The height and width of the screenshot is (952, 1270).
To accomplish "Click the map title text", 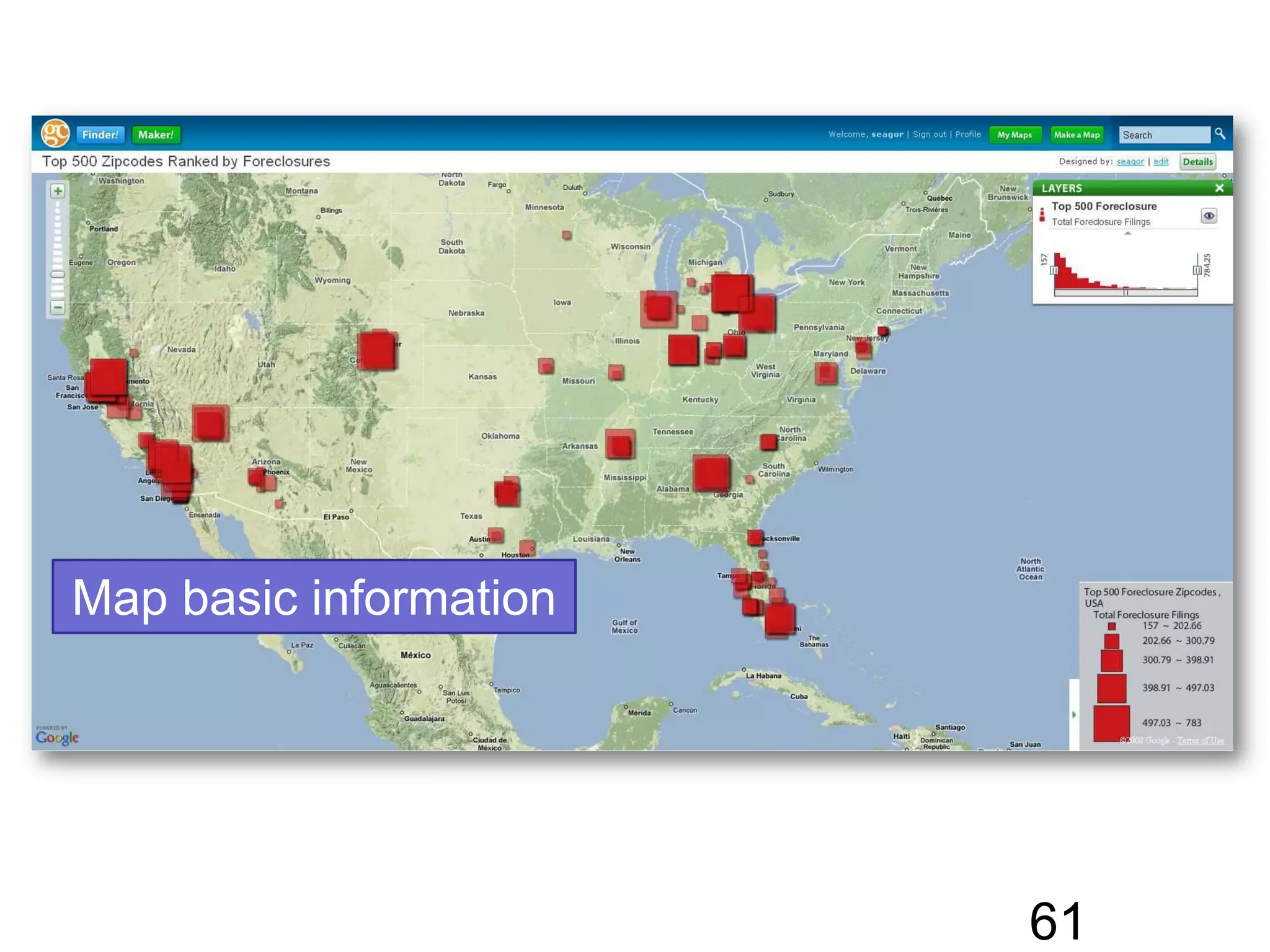I will coord(186,162).
